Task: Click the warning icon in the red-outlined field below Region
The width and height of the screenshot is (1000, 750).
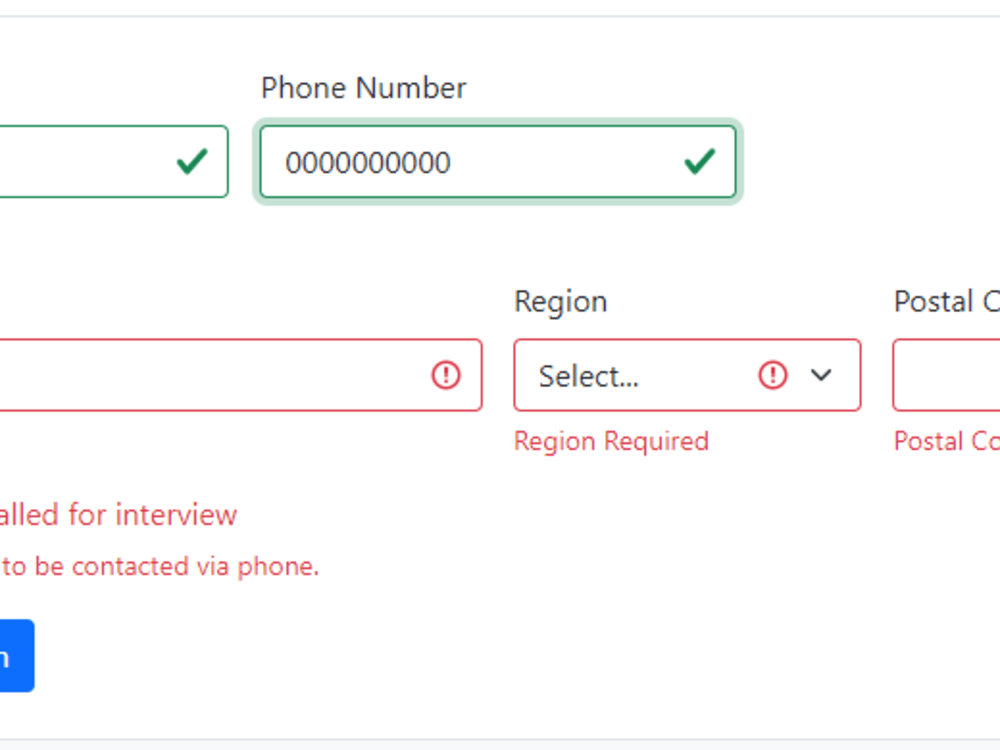Action: (x=772, y=375)
